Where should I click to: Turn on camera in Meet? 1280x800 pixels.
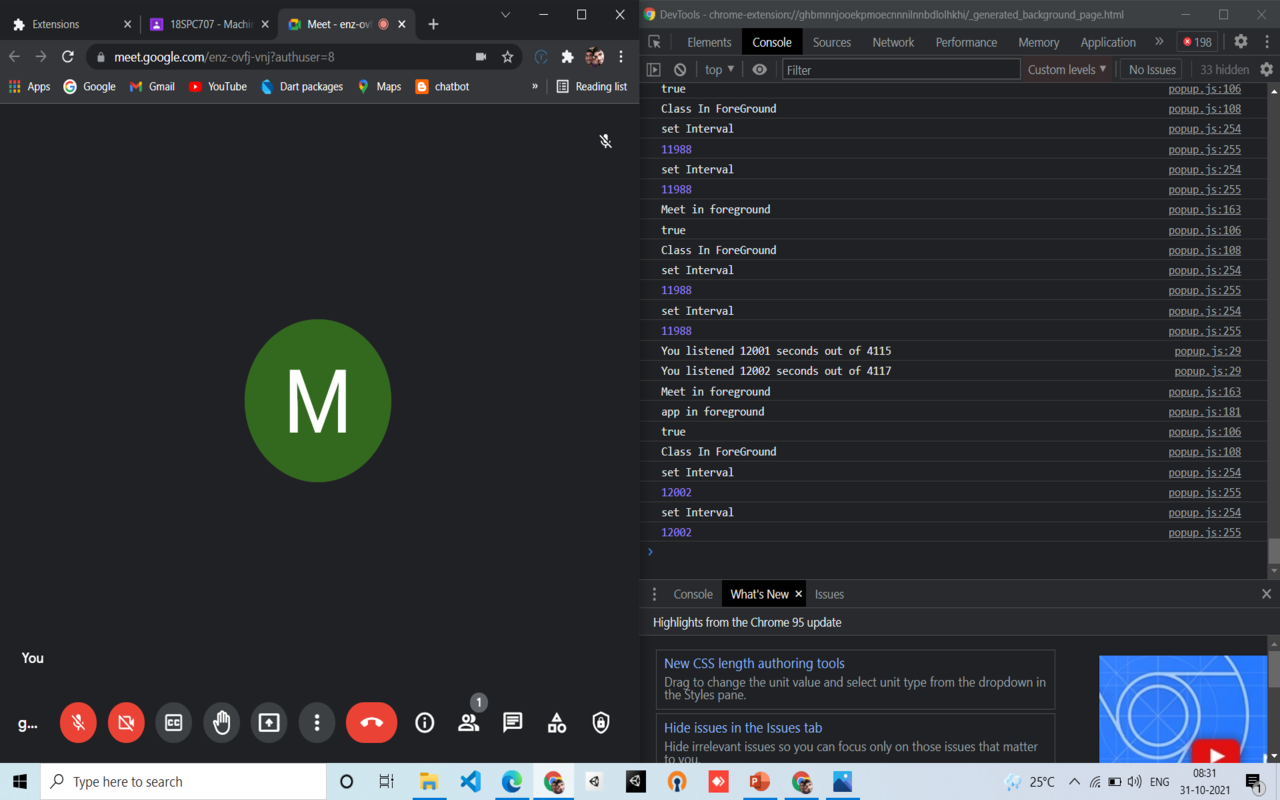pos(126,722)
